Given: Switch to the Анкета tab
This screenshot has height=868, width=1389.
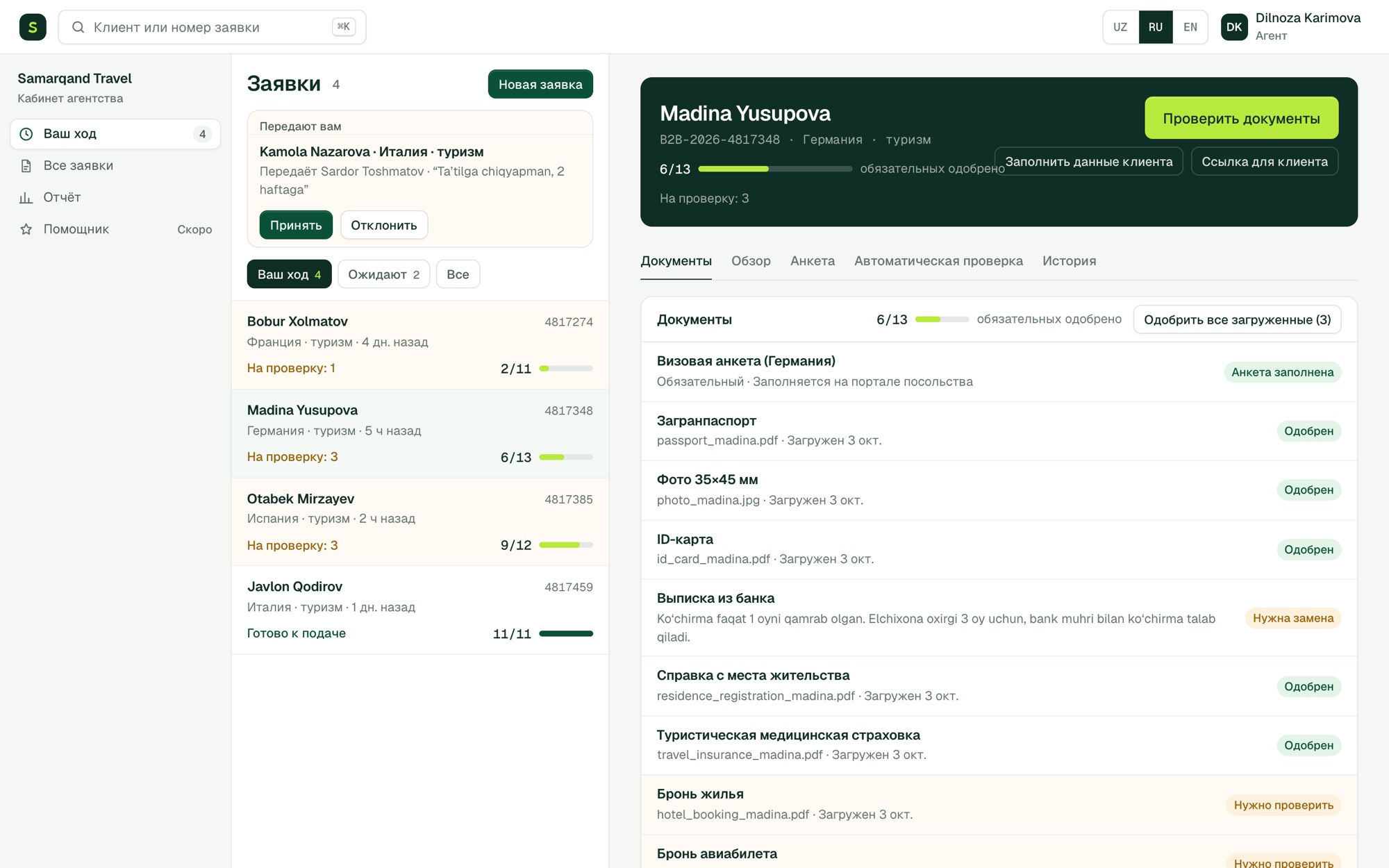Looking at the screenshot, I should pyautogui.click(x=813, y=261).
